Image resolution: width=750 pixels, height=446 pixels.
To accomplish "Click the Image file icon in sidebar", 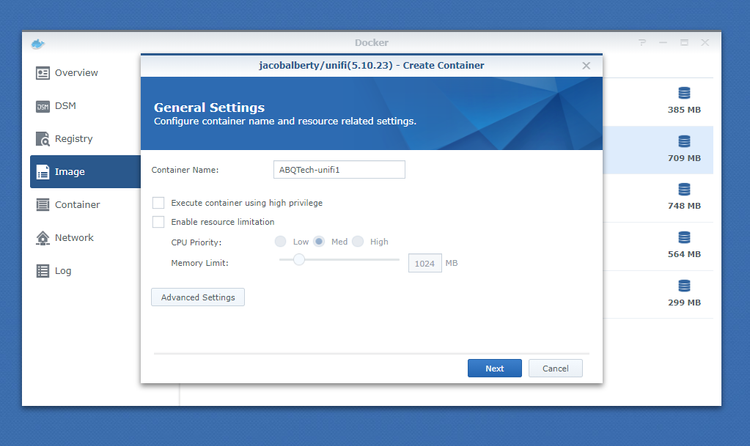I will click(x=43, y=172).
